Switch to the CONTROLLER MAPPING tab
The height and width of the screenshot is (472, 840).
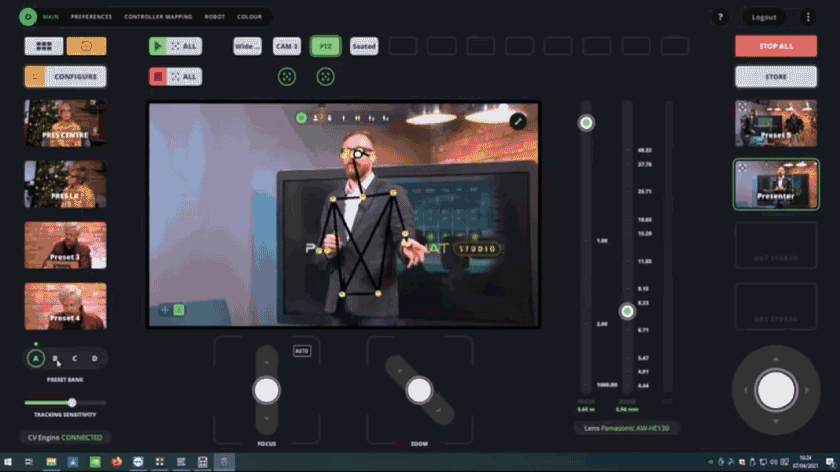158,17
